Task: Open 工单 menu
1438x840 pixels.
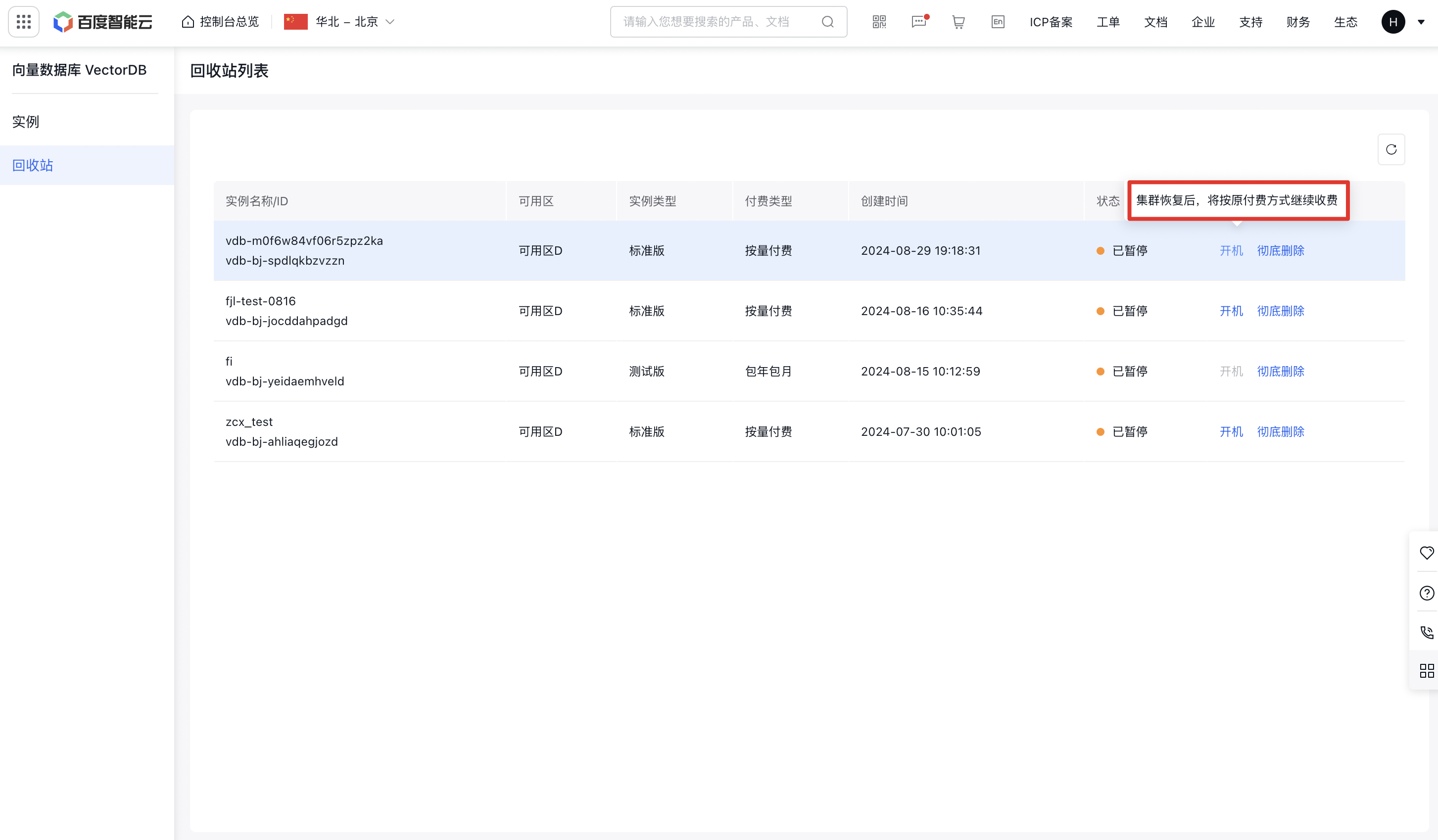Action: (1107, 22)
